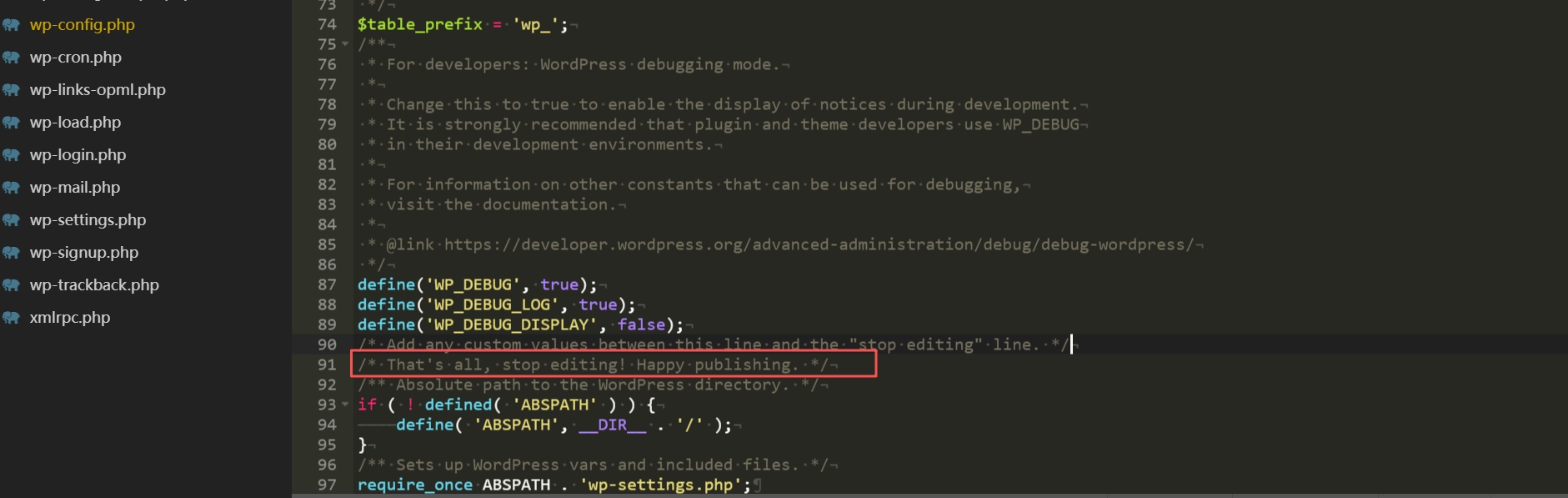Click the PHP icon beside wp-config.php
Viewport: 1568px width, 498px height.
coord(11,25)
